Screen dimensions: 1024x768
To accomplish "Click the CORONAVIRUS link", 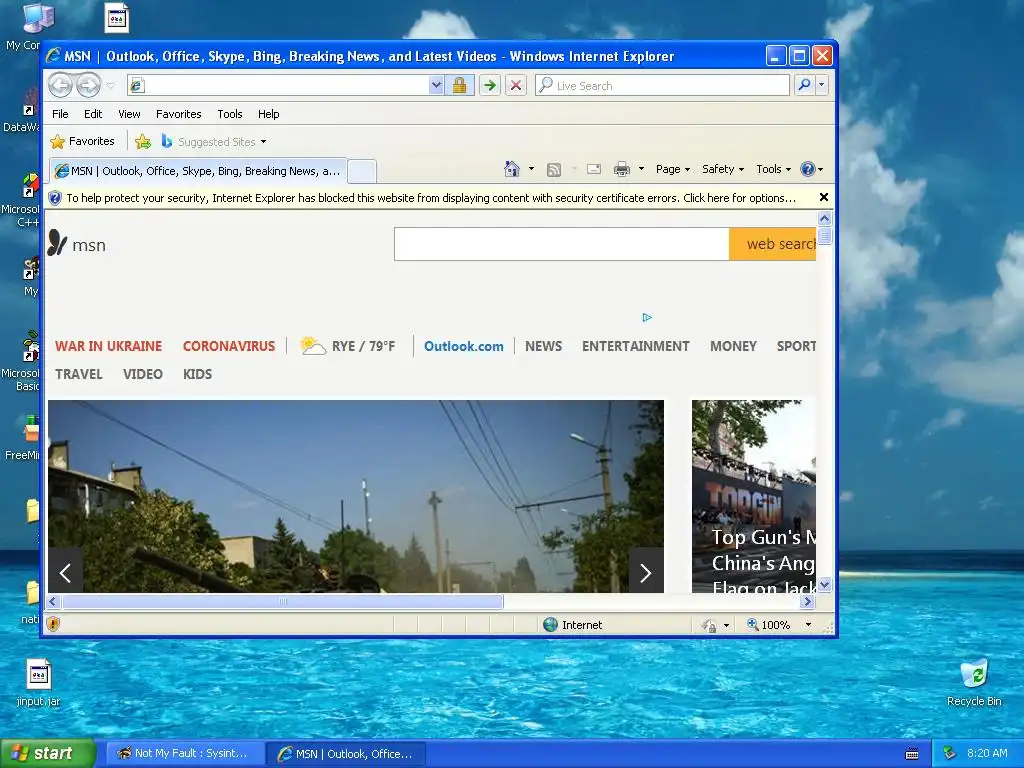I will pyautogui.click(x=229, y=346).
